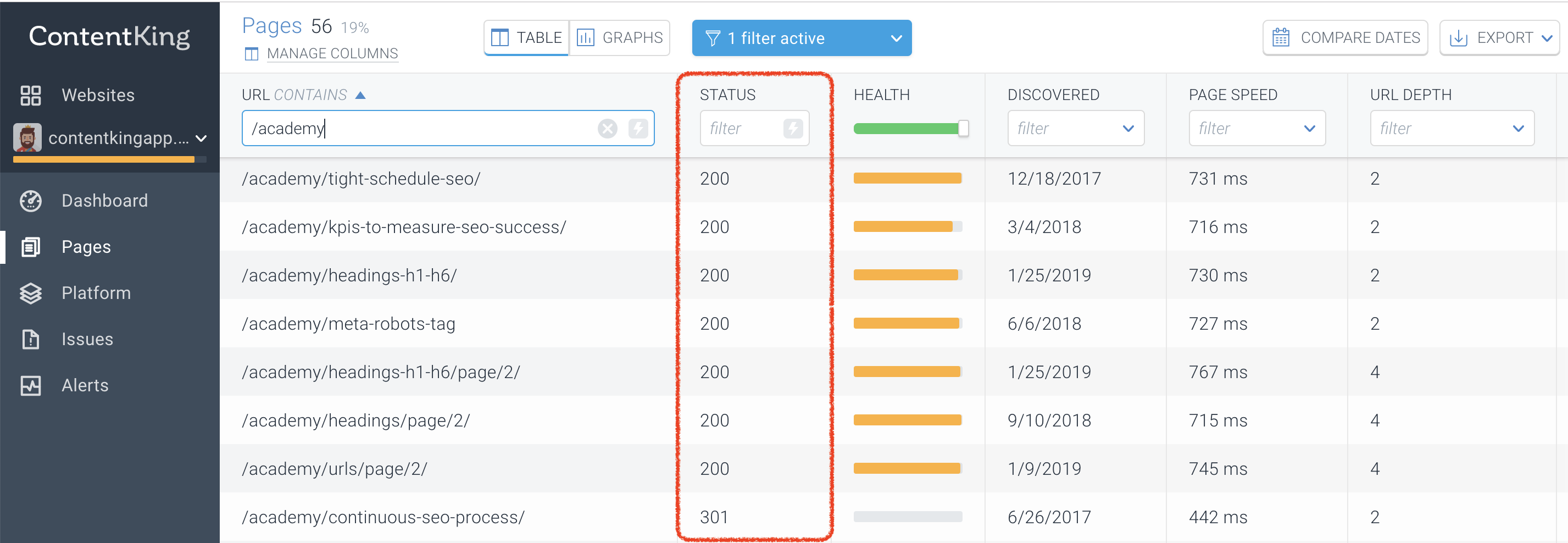This screenshot has height=543, width=1568.
Task: Open Alerts in the sidebar
Action: click(x=85, y=386)
